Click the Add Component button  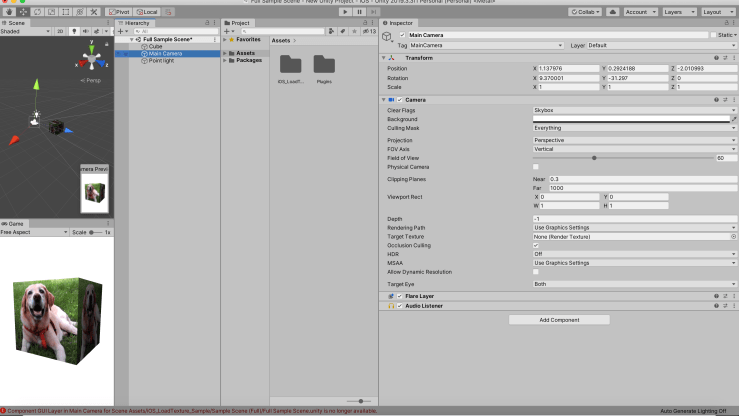[x=558, y=320]
